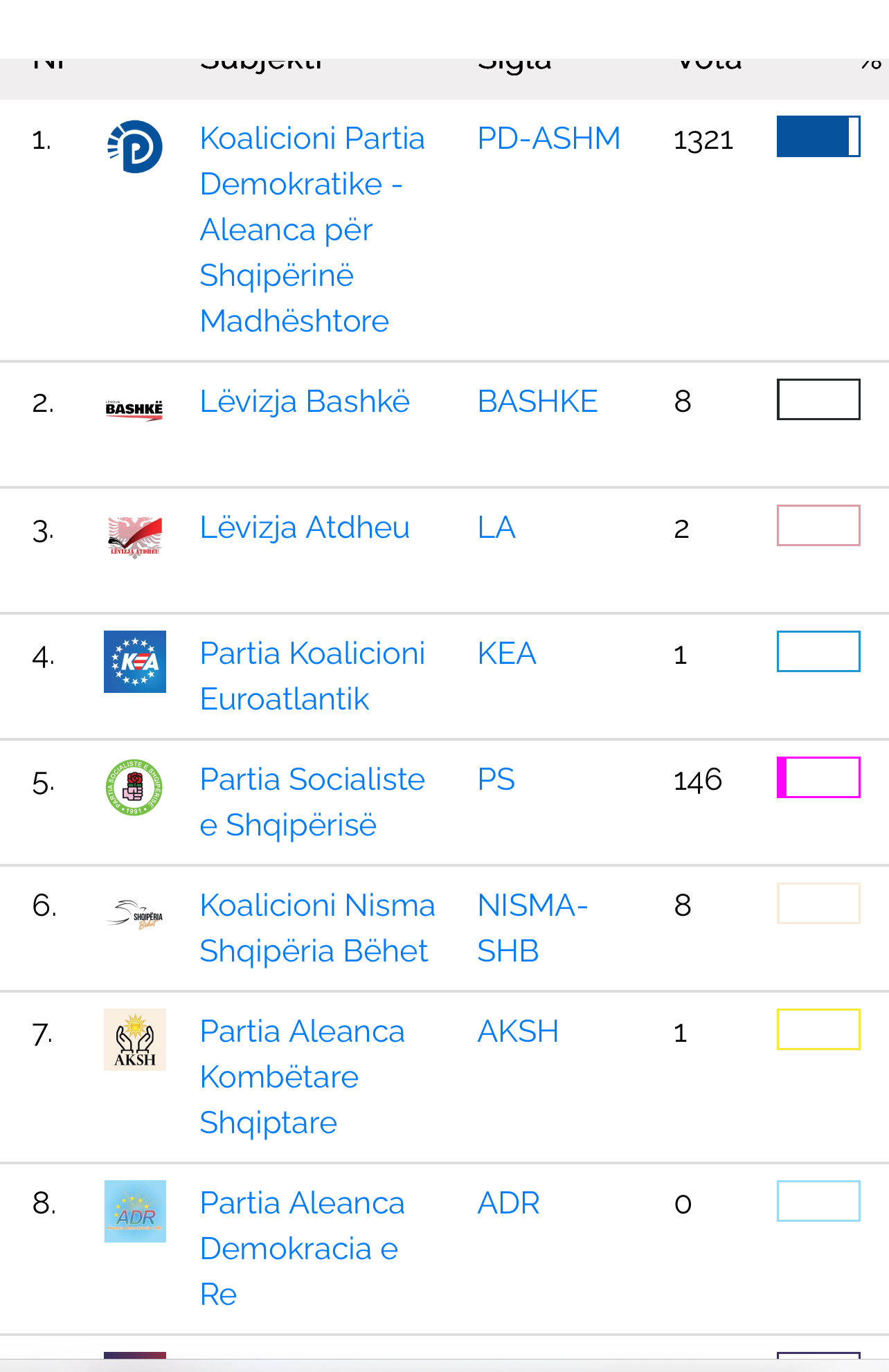This screenshot has width=889, height=1372.
Task: Click the Lëvizja Bashkë logo icon
Action: (134, 409)
